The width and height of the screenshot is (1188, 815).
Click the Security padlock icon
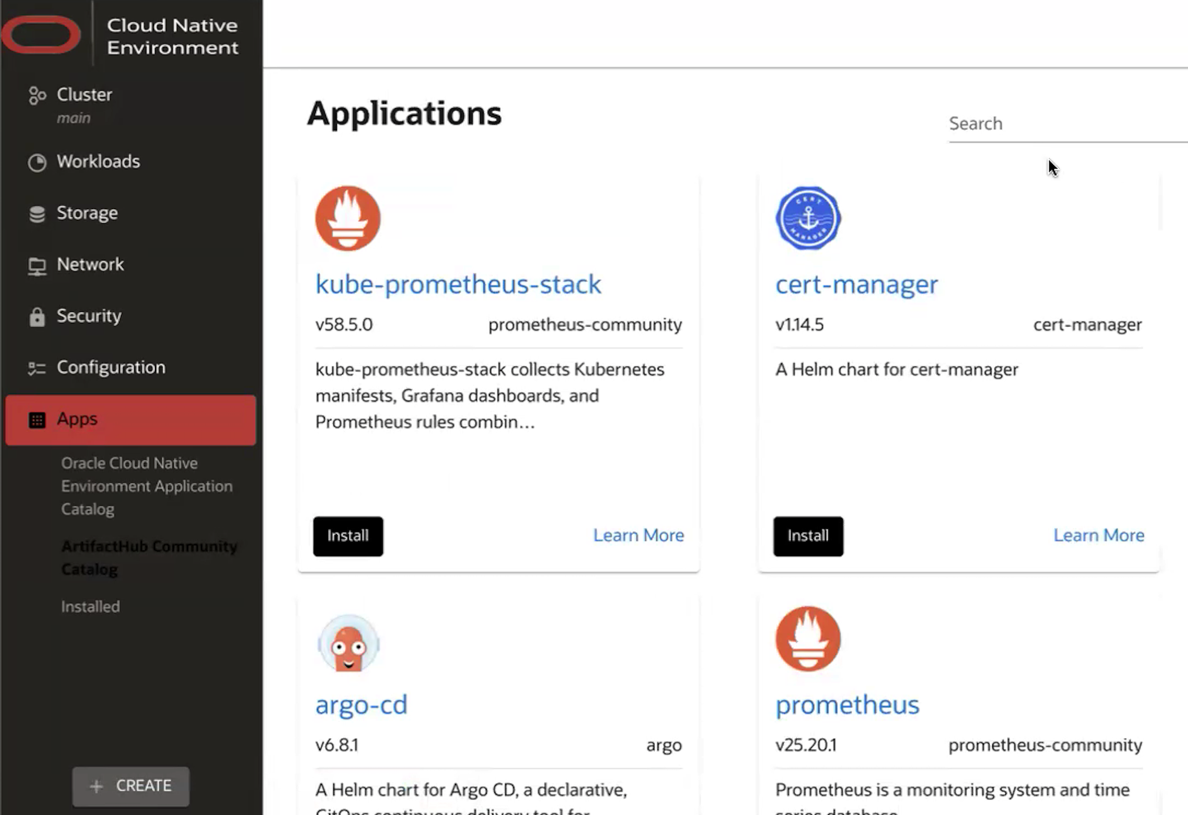click(37, 317)
